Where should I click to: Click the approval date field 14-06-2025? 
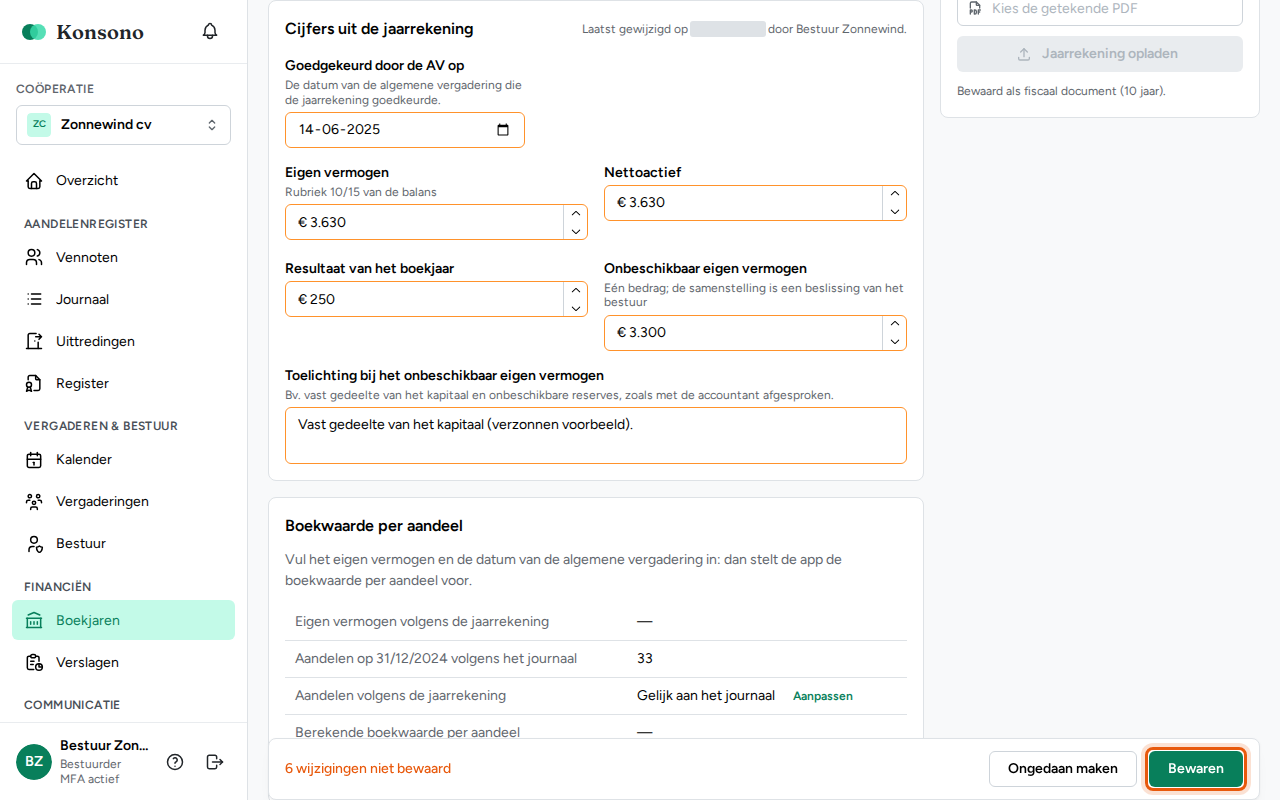tap(405, 130)
